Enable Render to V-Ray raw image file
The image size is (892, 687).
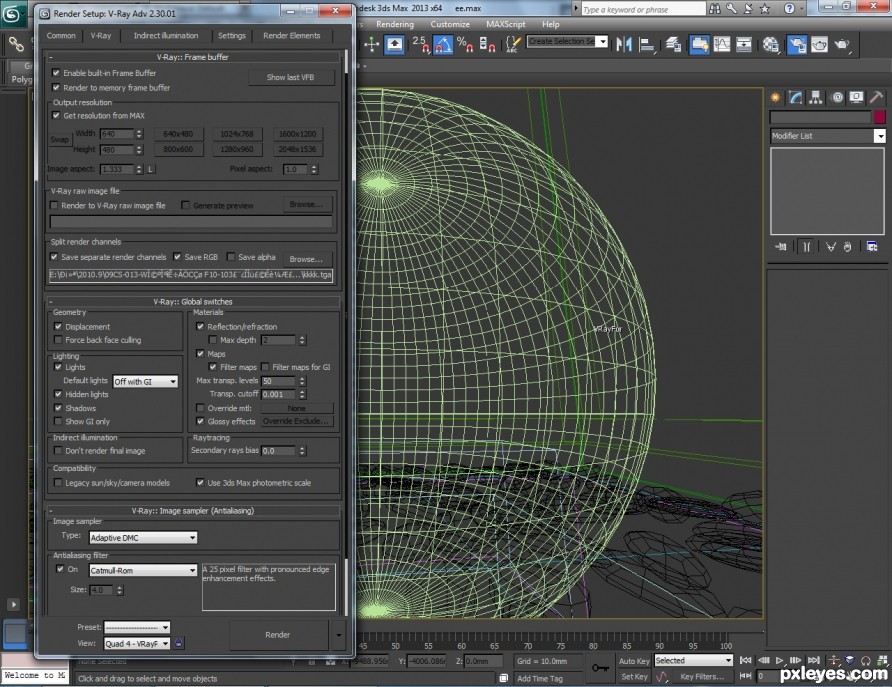54,205
